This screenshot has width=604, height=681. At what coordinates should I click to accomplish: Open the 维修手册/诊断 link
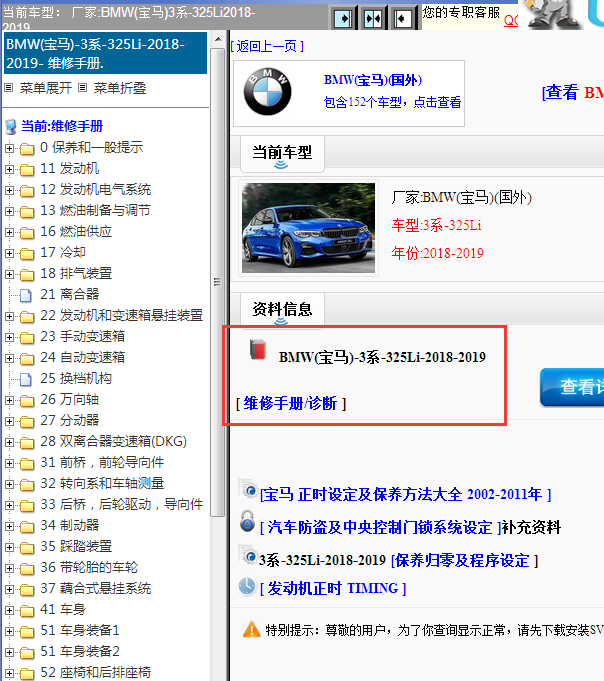(x=290, y=403)
